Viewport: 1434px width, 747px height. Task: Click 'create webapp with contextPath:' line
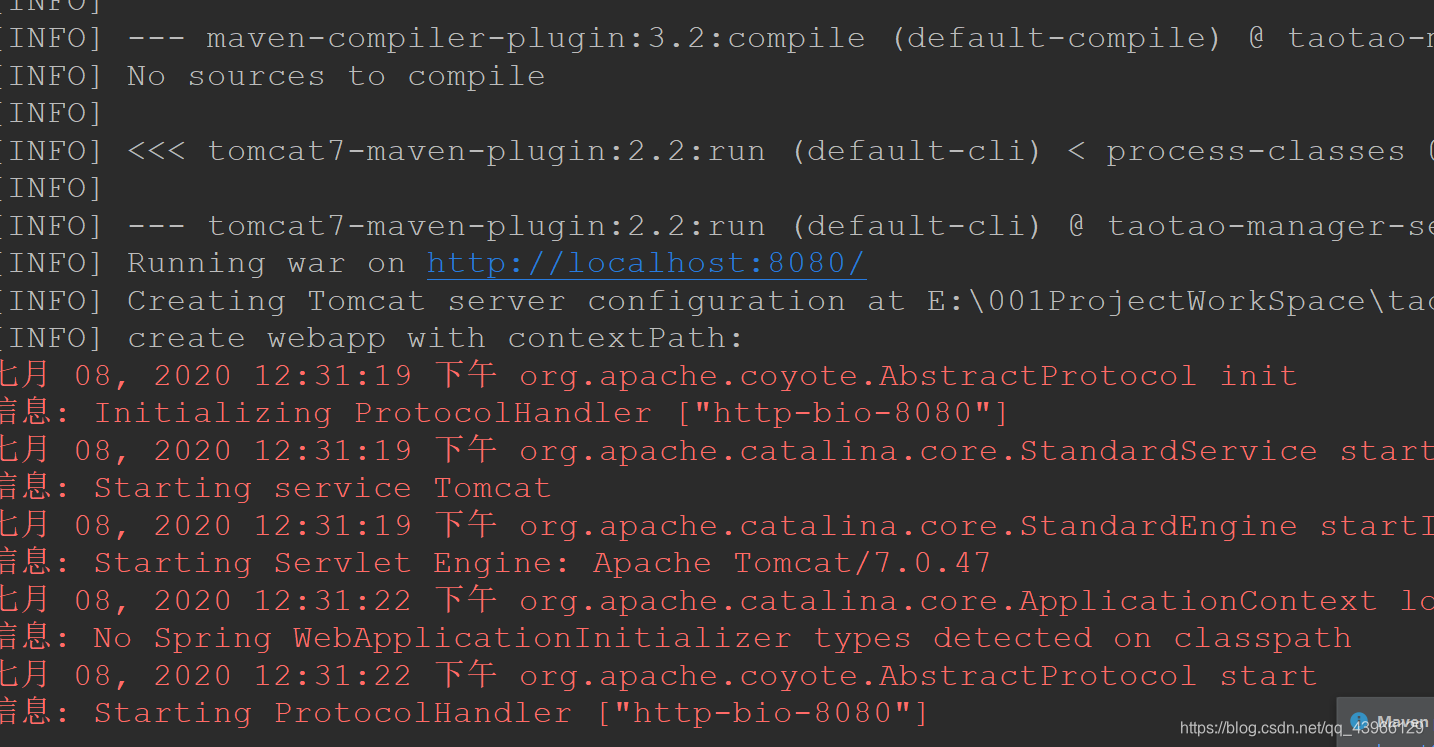(372, 338)
